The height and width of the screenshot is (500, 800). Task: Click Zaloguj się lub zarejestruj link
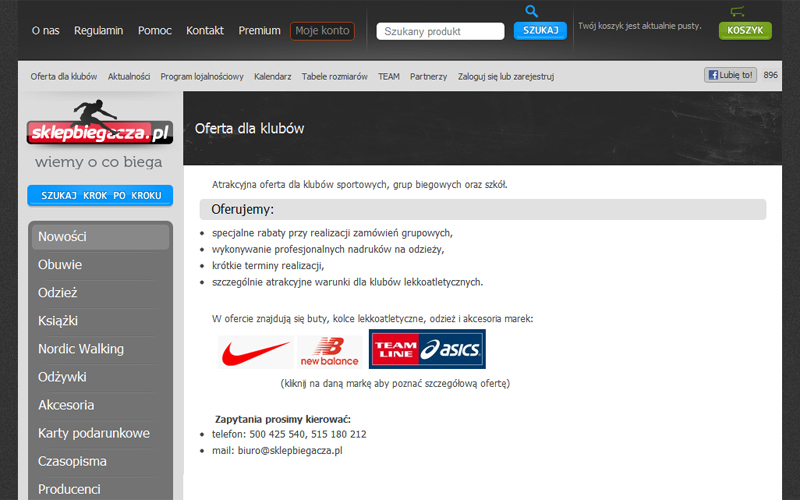click(506, 77)
